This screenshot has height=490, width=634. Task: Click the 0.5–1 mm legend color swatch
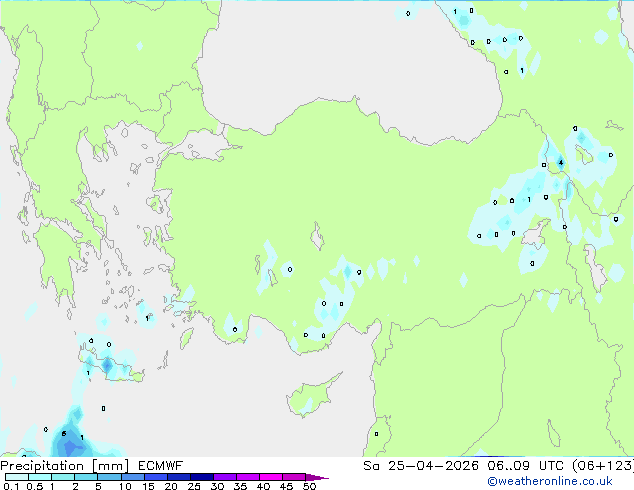click(40, 477)
